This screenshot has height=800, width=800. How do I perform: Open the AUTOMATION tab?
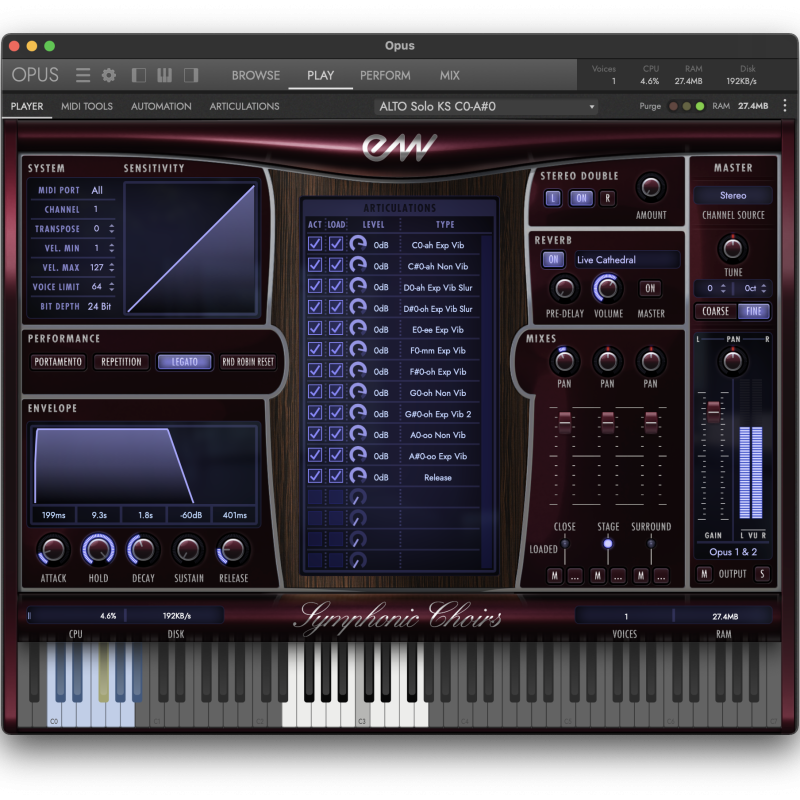point(161,106)
